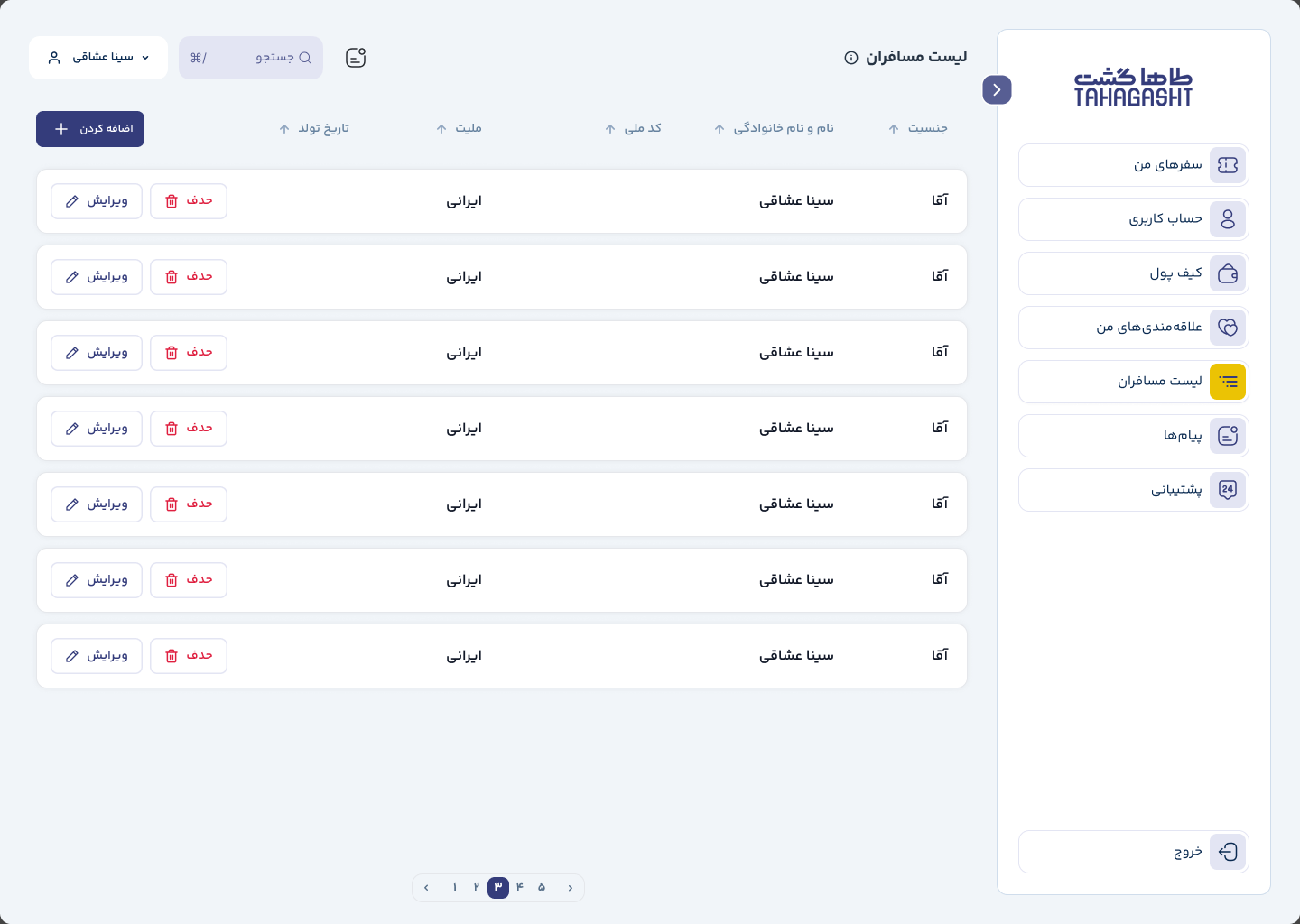1300x924 pixels.
Task: Sort by کد ملی (National ID) column
Action: coord(633,128)
